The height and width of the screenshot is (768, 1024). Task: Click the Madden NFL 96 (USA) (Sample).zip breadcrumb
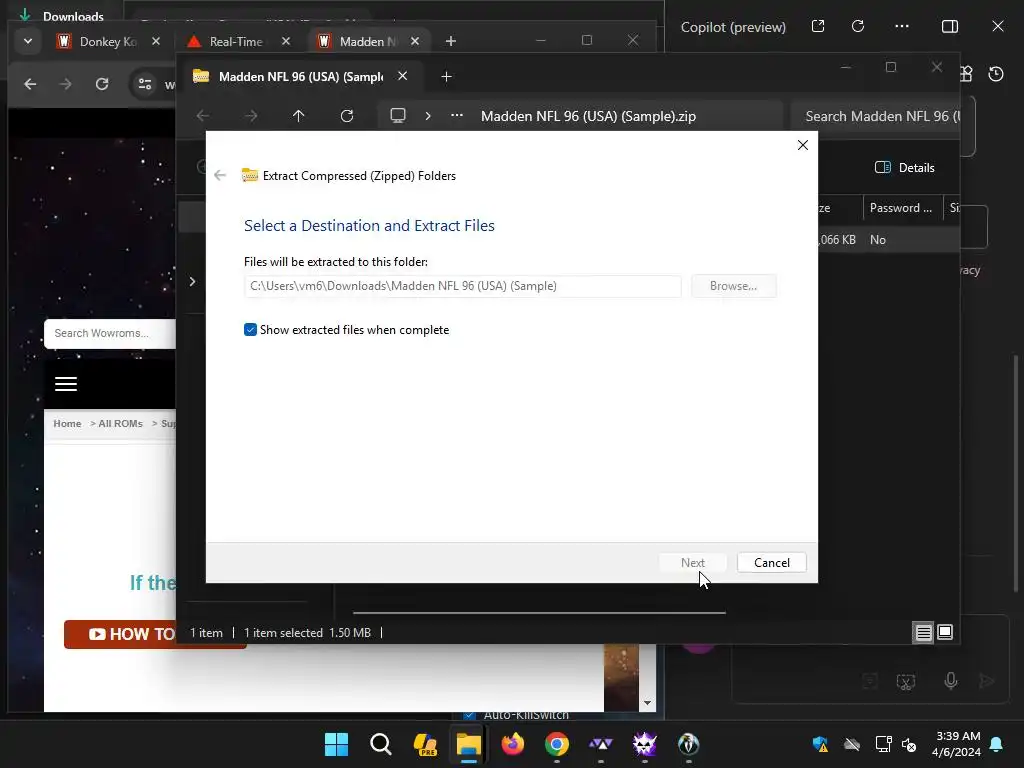(x=588, y=116)
